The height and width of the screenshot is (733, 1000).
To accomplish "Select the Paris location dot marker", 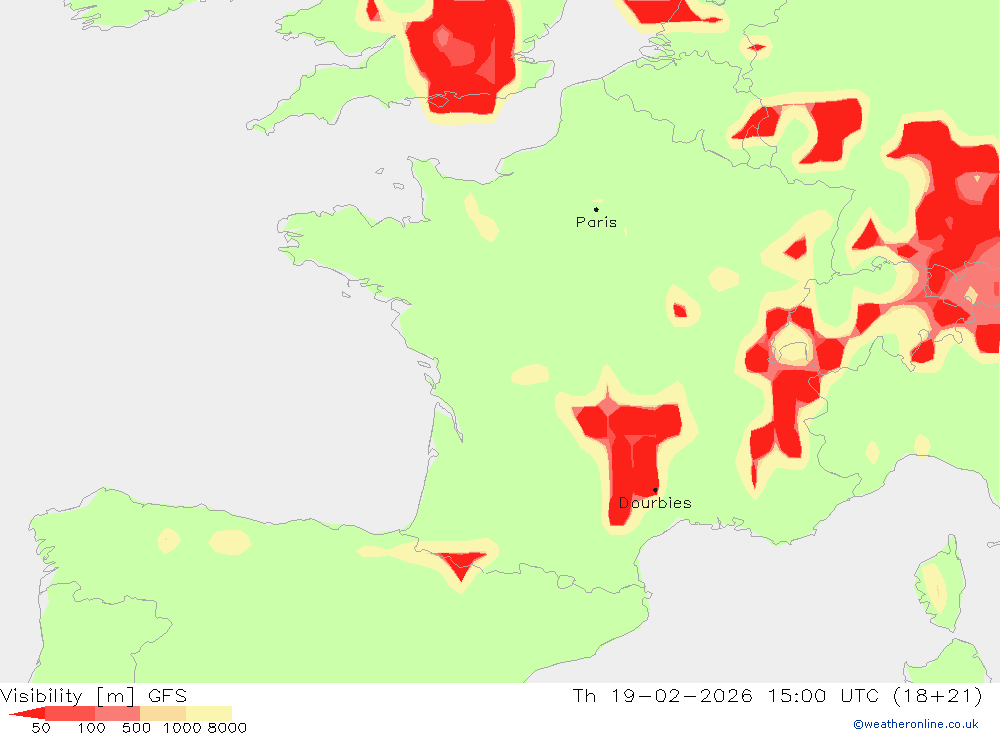I will coord(596,209).
